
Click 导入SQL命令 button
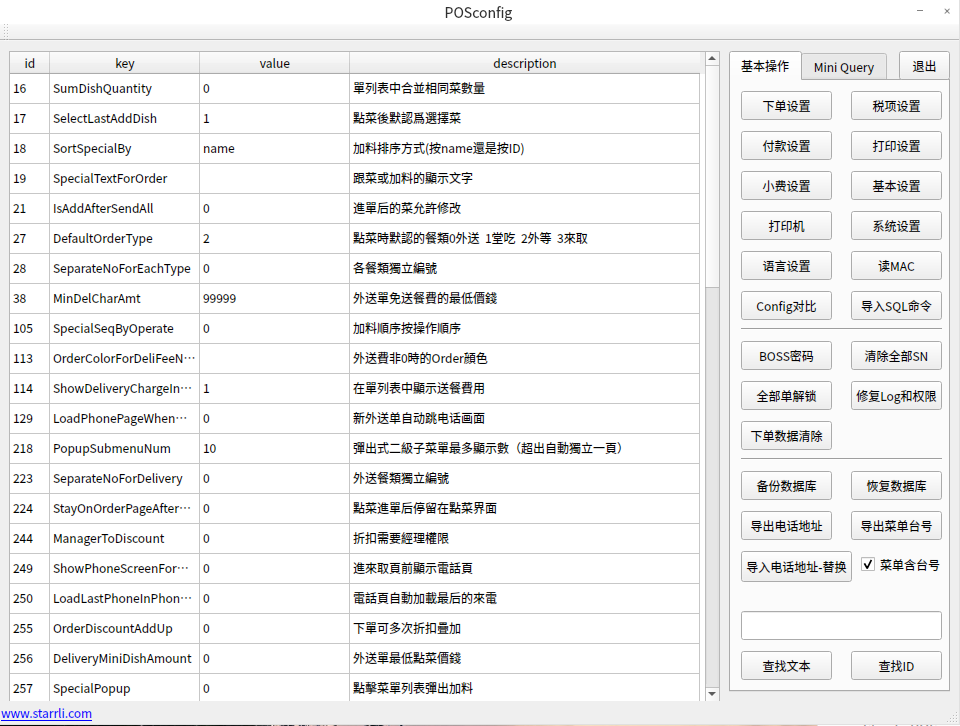[896, 306]
